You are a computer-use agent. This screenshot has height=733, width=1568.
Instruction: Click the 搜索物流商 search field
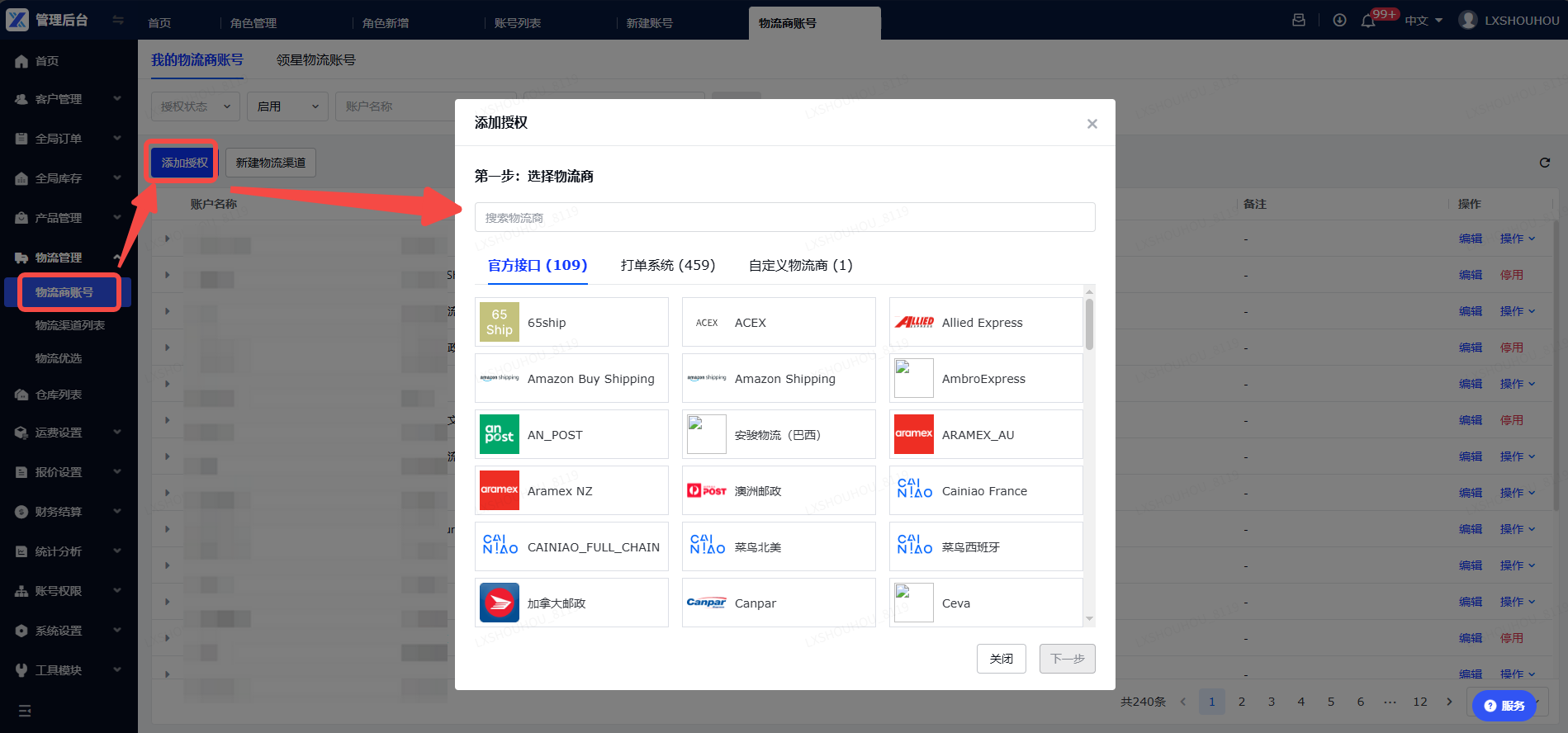click(x=785, y=217)
